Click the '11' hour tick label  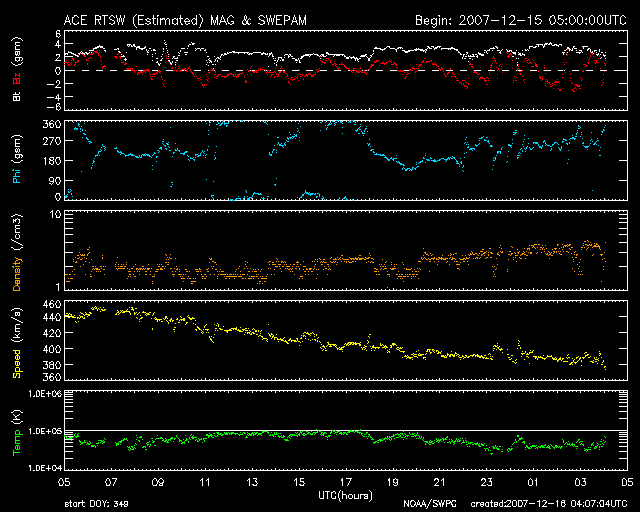pos(205,482)
